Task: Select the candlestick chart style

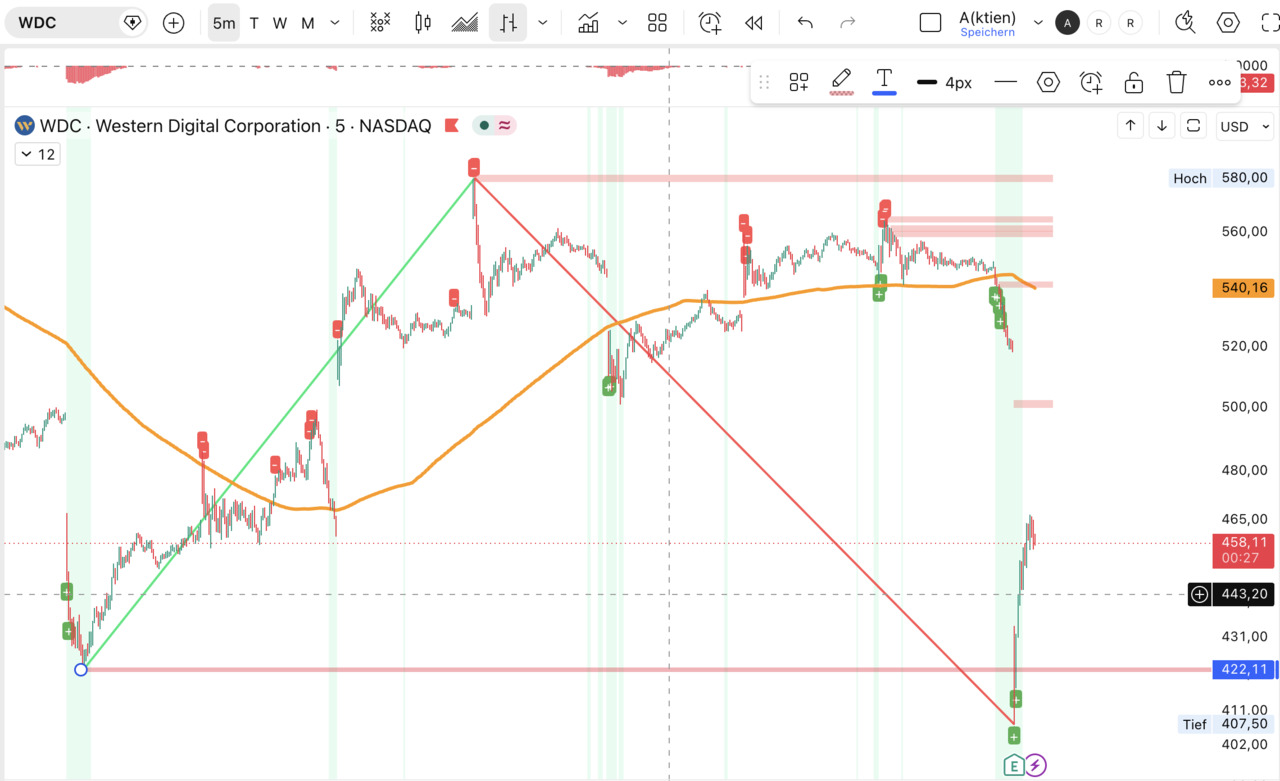Action: [423, 22]
